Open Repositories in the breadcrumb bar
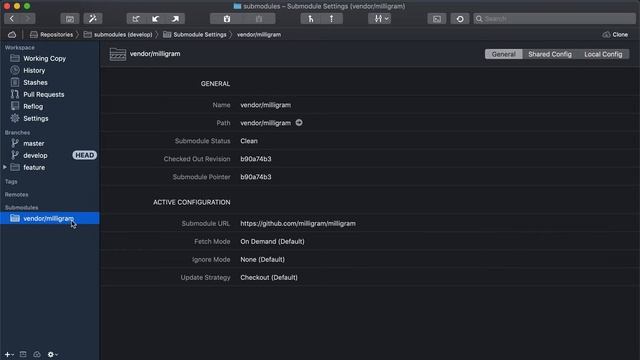 pos(51,35)
